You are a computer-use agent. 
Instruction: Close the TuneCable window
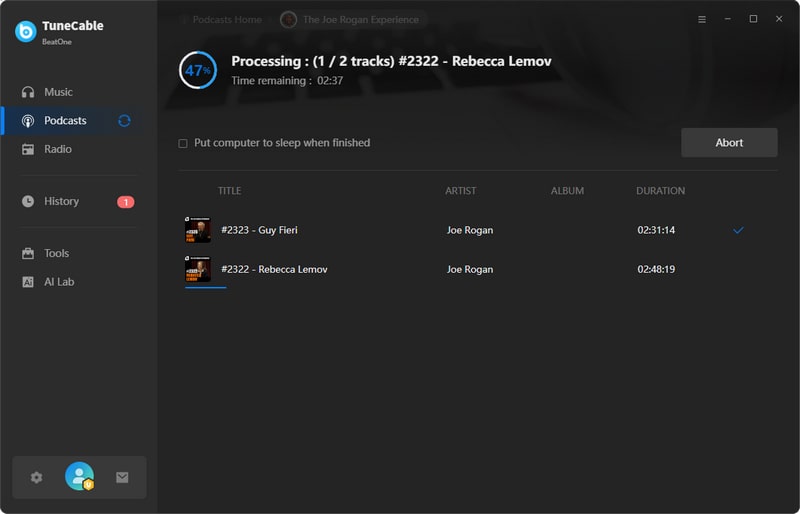click(779, 19)
